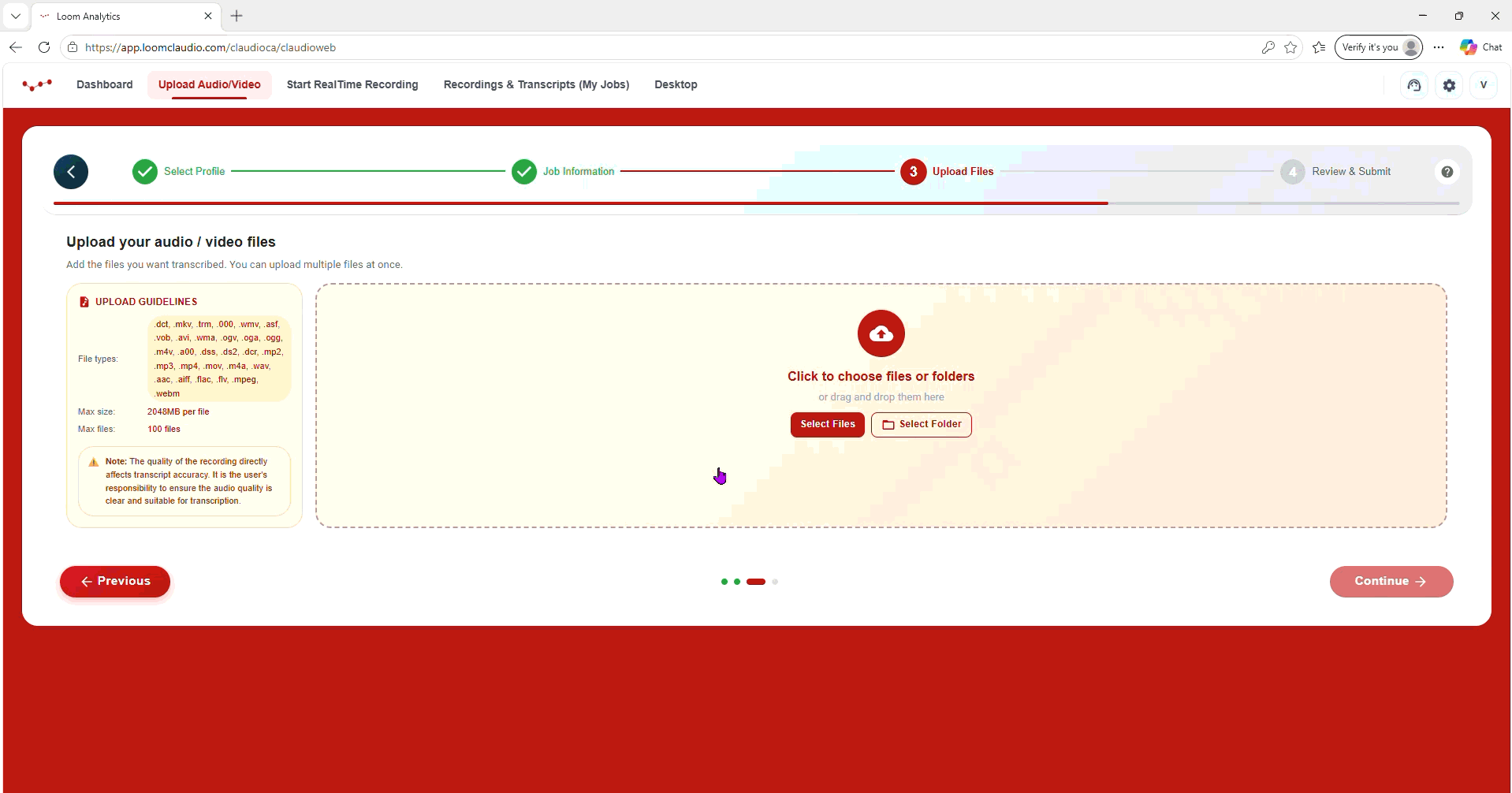This screenshot has height=793, width=1512.
Task: Click the red wizard progress bar
Action: click(x=580, y=203)
